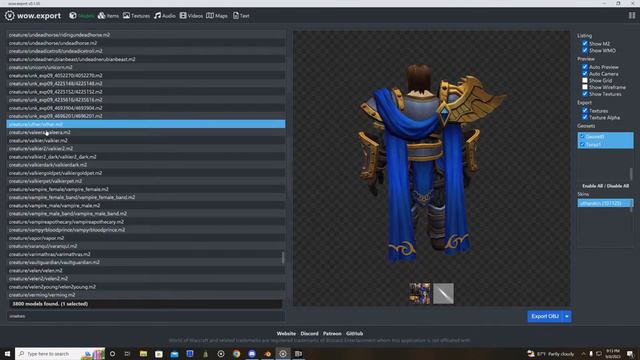Toggle the Torso1 geoset checkbox
Image resolution: width=640 pixels, height=360 pixels.
tap(582, 144)
